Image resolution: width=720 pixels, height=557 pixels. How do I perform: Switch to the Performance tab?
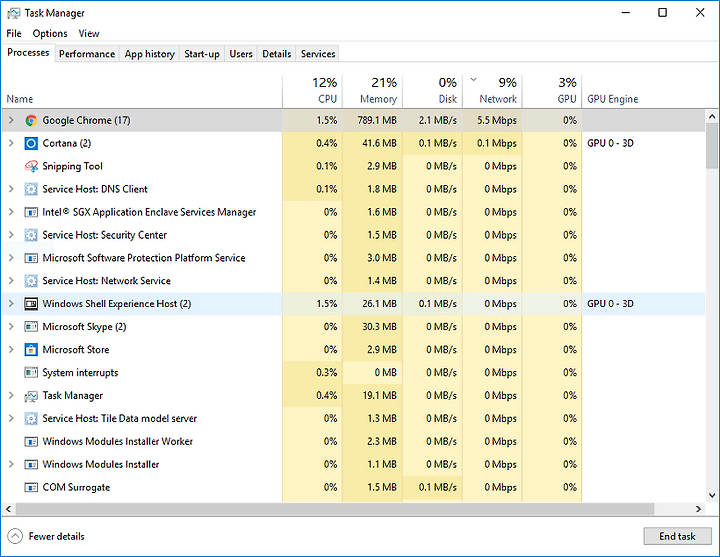(x=87, y=54)
